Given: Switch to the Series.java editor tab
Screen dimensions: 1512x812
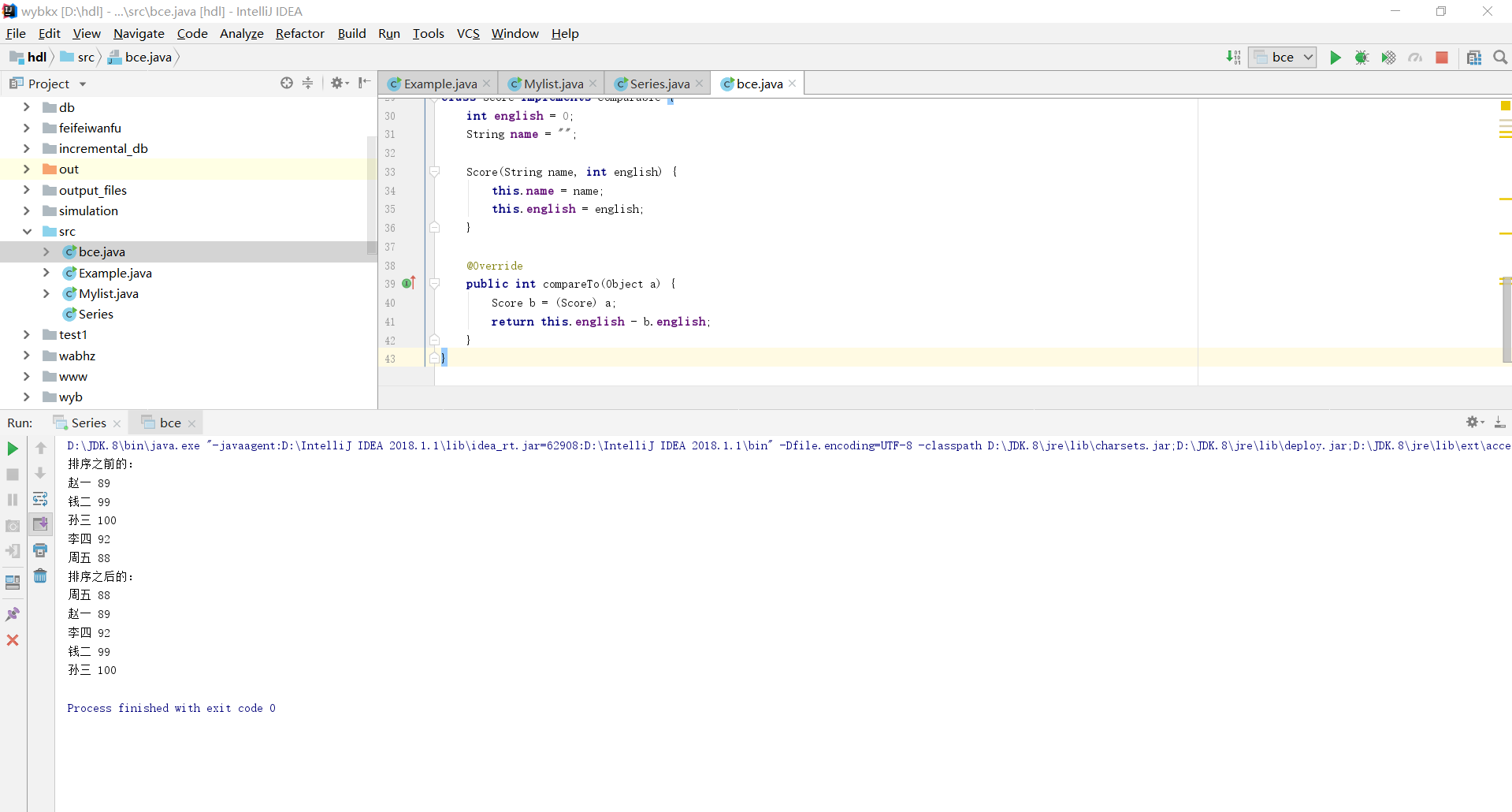Looking at the screenshot, I should tap(659, 84).
